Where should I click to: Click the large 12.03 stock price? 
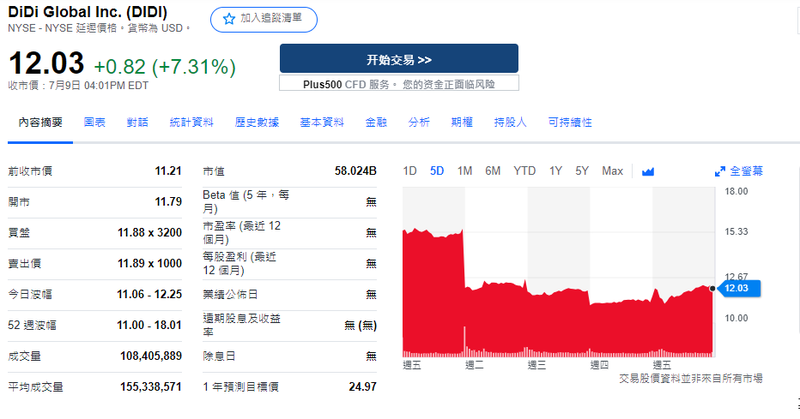click(x=46, y=63)
